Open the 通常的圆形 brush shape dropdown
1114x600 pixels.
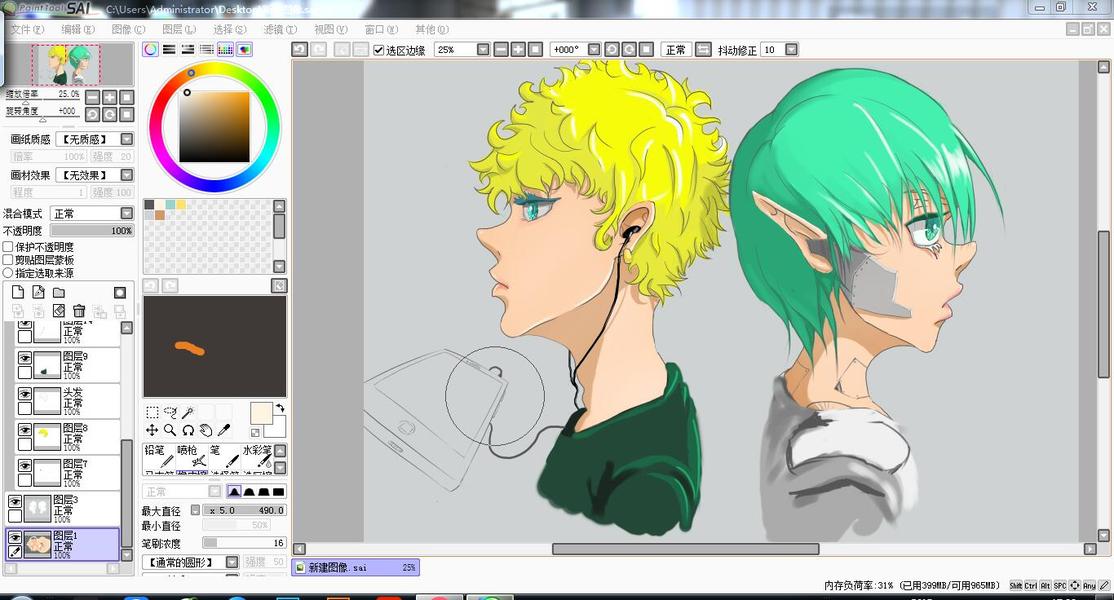coord(232,562)
